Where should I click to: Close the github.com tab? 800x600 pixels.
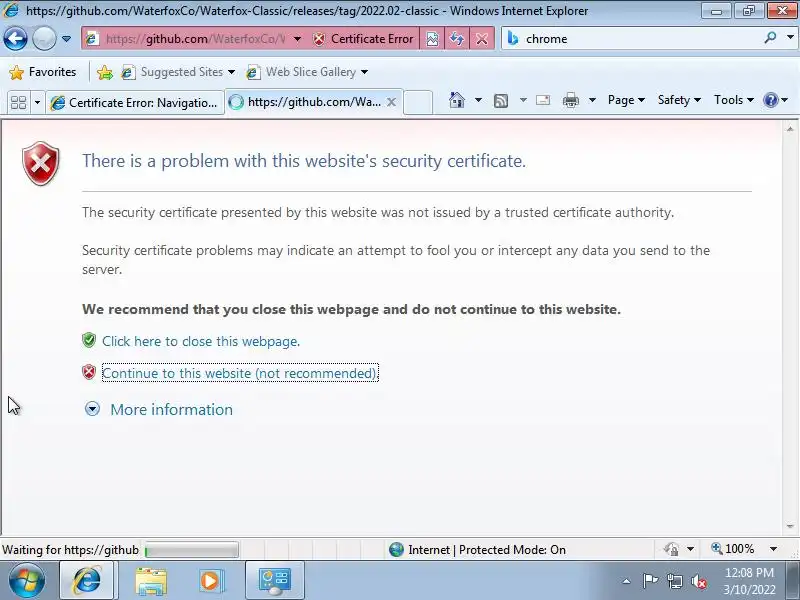point(391,102)
